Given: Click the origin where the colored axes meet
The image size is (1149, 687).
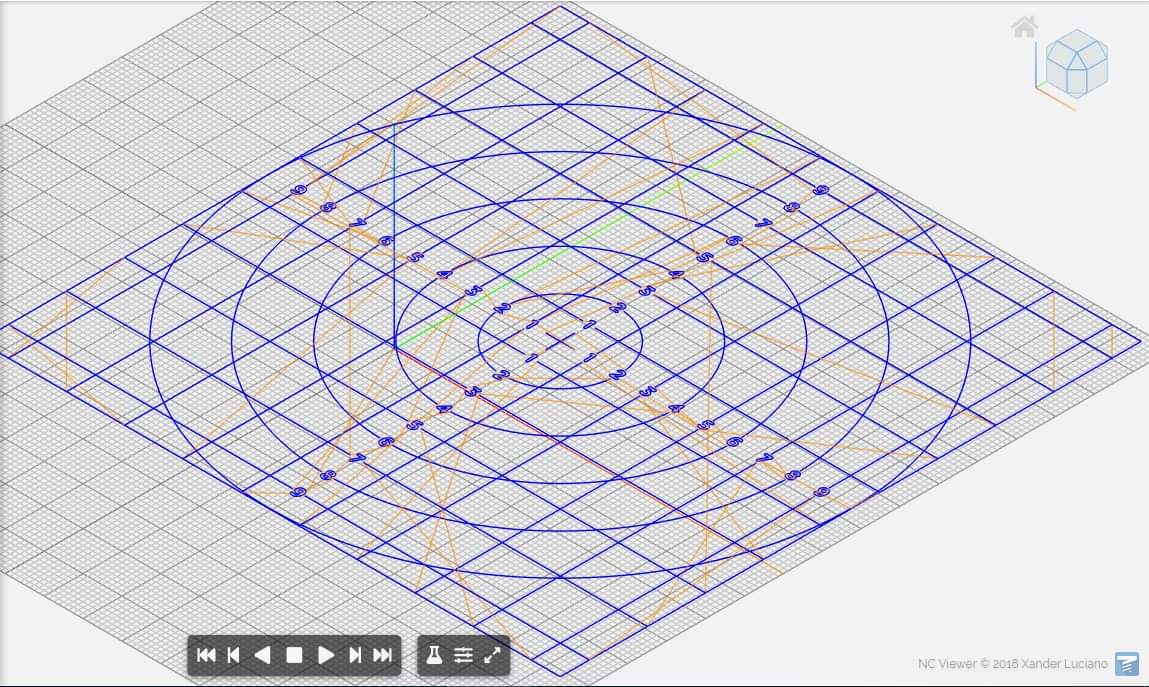Looking at the screenshot, I should [x=394, y=345].
